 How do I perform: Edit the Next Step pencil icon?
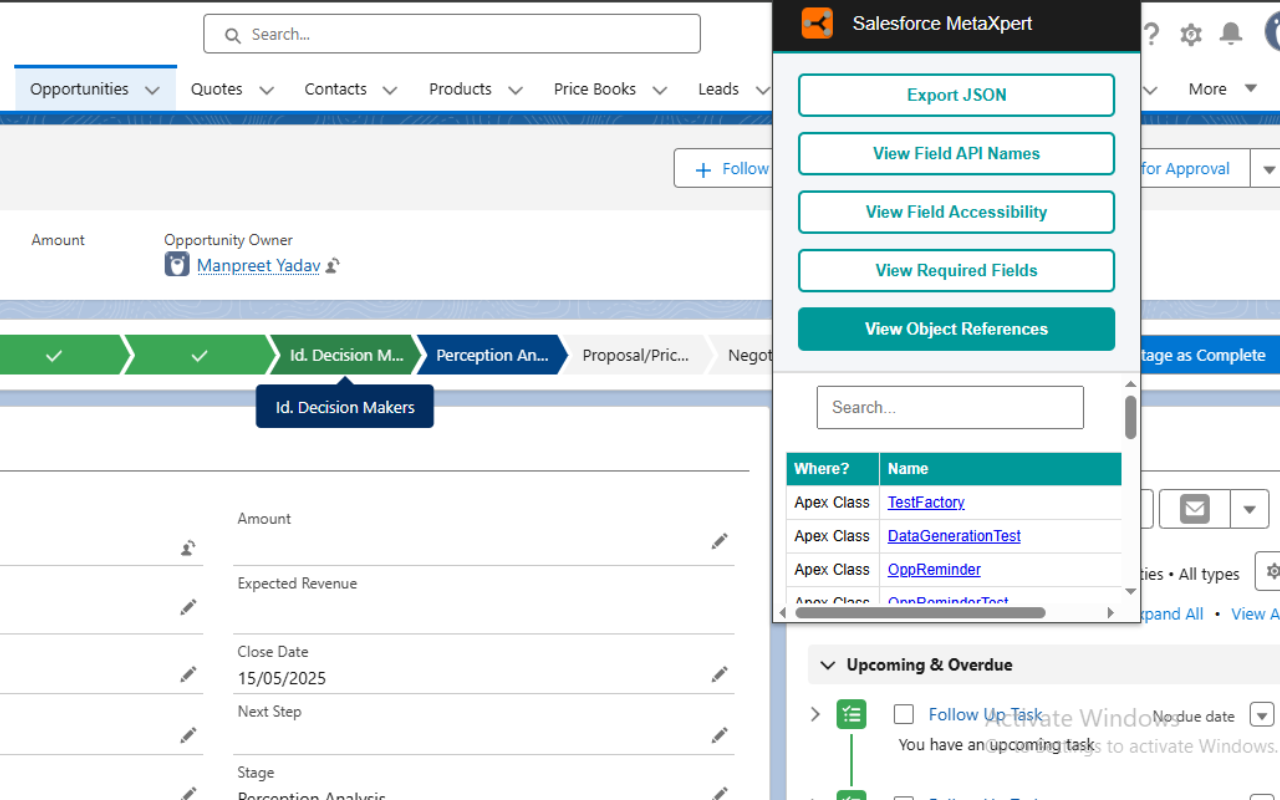click(719, 735)
